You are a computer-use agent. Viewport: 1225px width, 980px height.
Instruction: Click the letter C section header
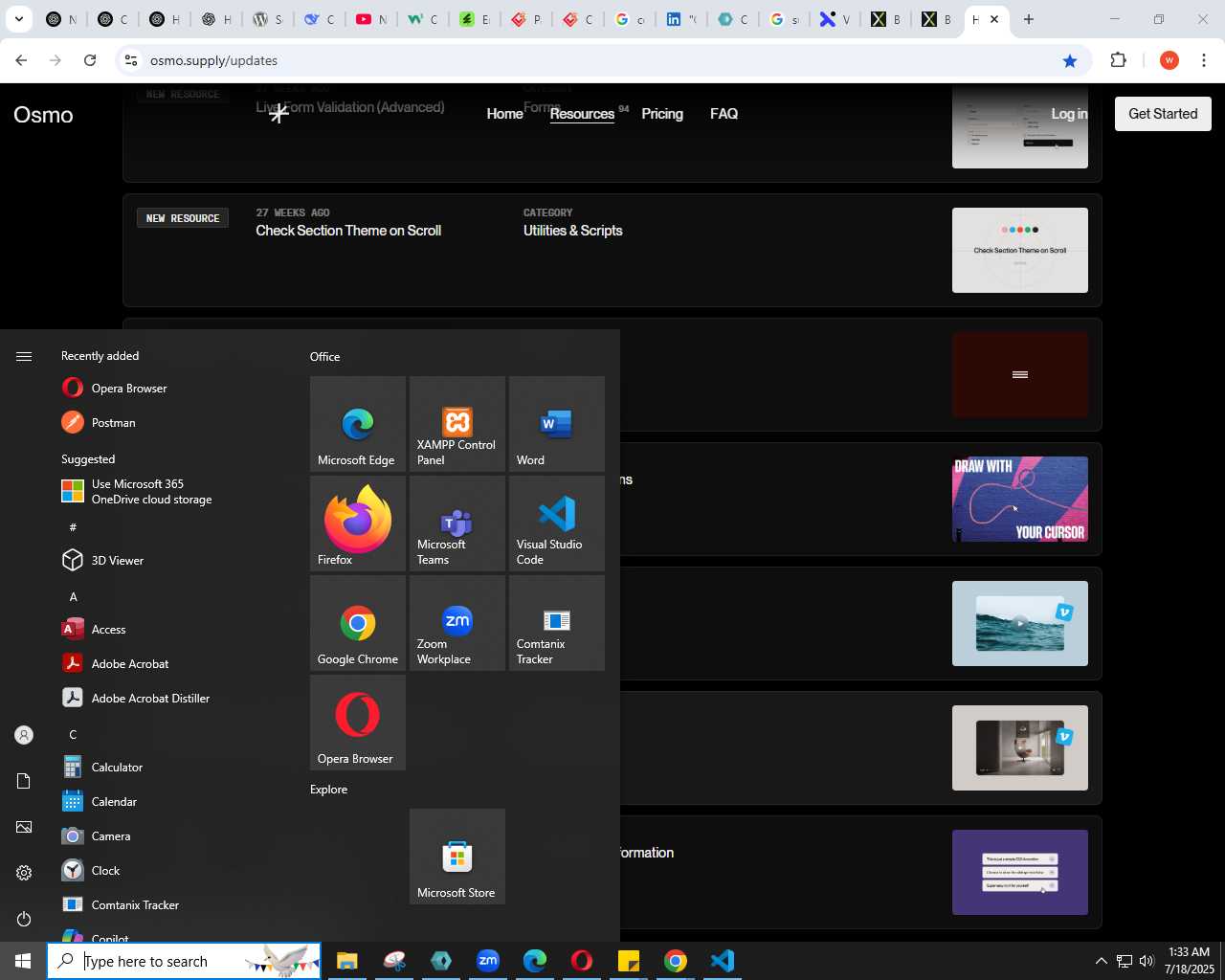click(x=73, y=735)
